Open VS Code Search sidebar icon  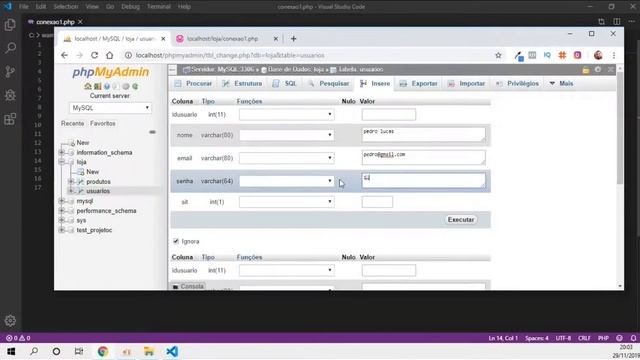pyautogui.click(x=10, y=48)
